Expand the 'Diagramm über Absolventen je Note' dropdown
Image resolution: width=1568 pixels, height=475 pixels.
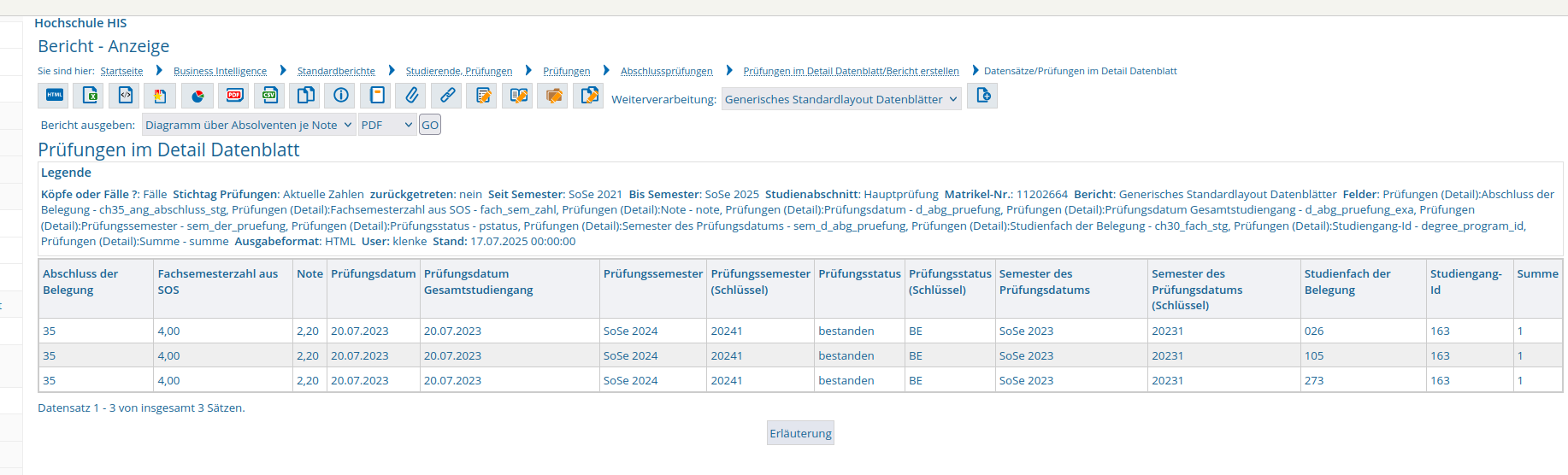pos(248,125)
